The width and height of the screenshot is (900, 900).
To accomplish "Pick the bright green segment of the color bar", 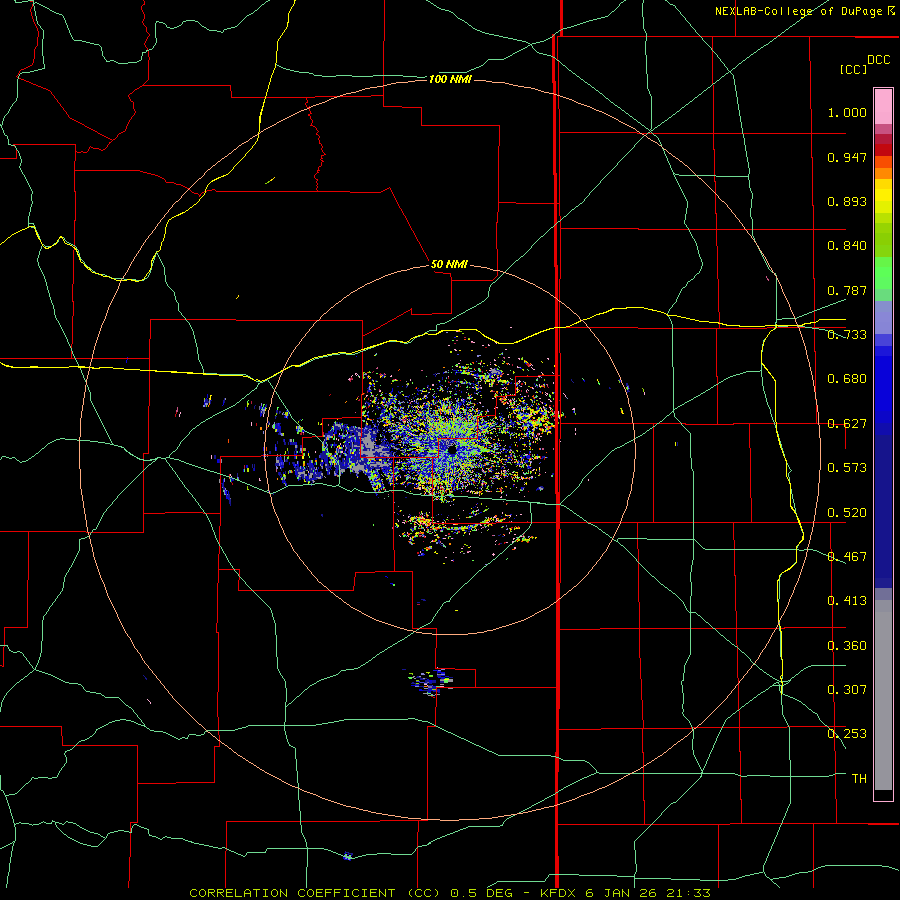I will tap(883, 272).
